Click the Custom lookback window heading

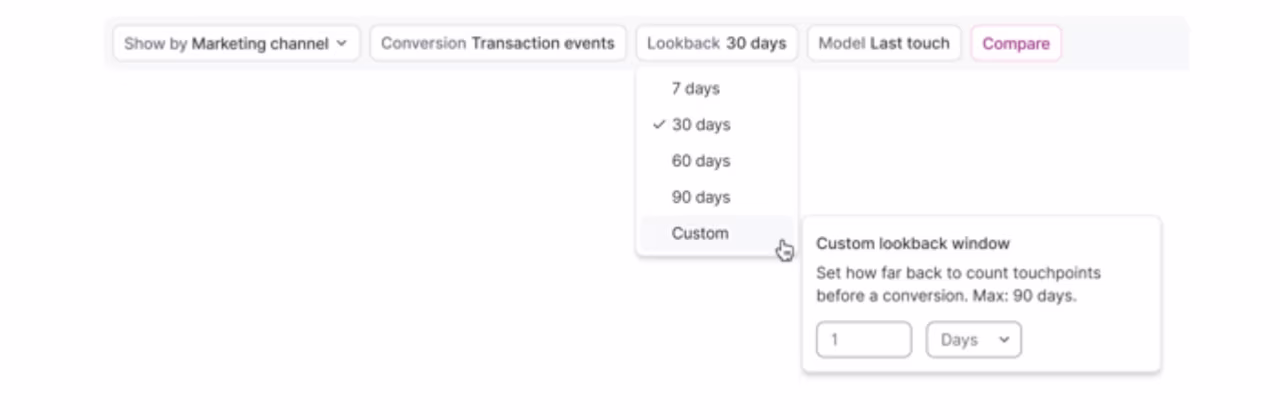(x=913, y=243)
